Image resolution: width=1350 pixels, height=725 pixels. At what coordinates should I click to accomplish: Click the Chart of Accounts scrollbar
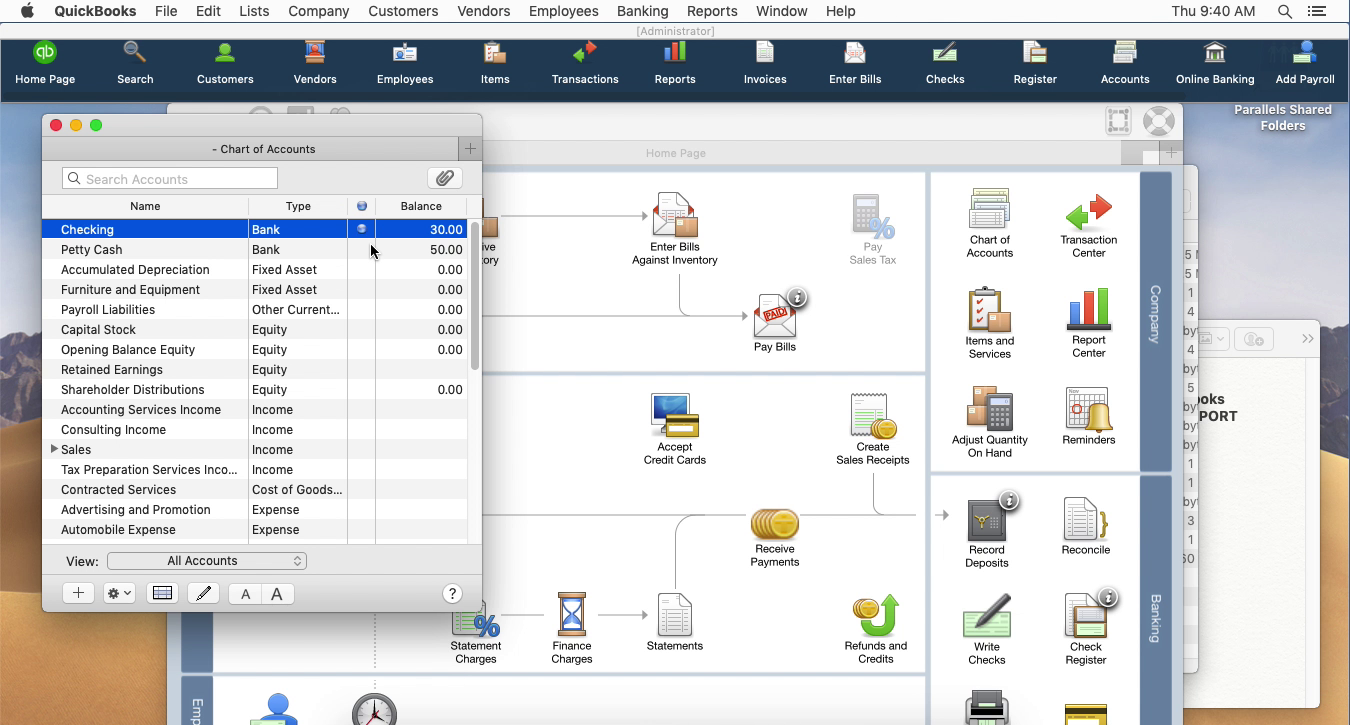coord(474,297)
